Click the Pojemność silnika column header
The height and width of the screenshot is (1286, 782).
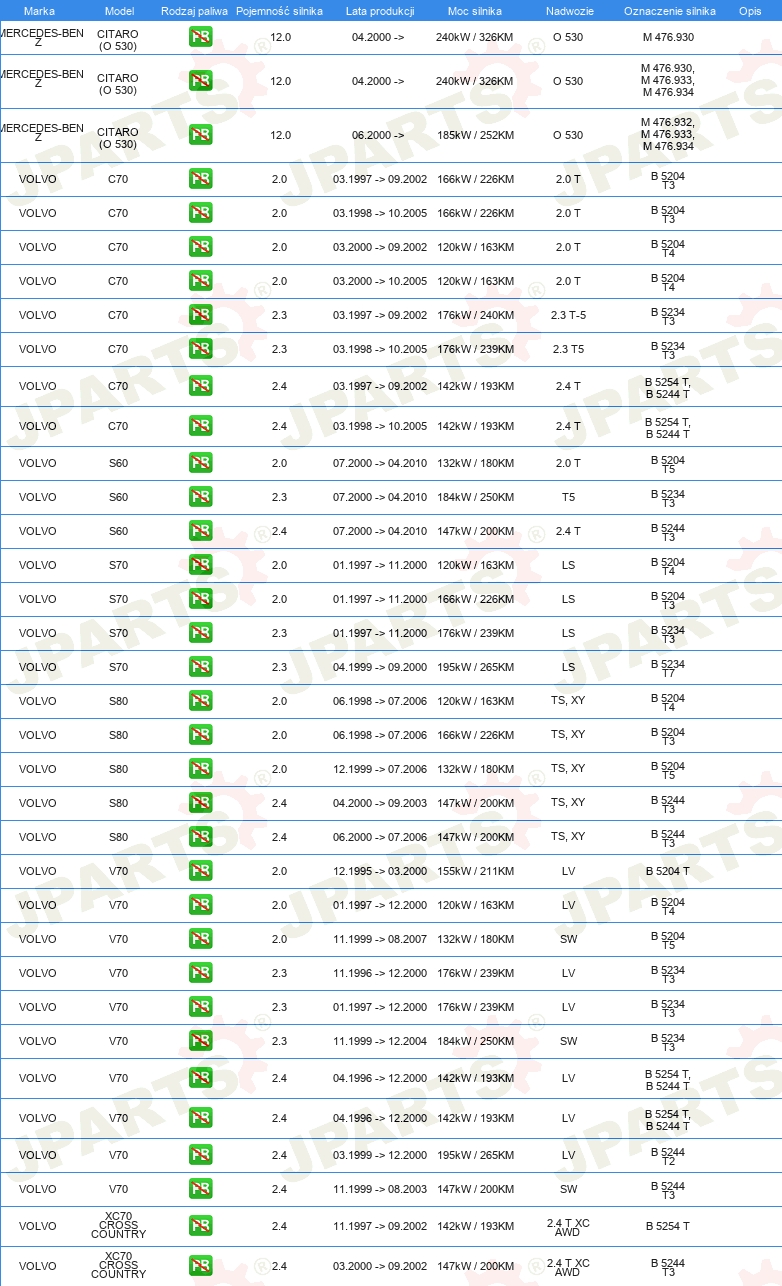point(279,11)
